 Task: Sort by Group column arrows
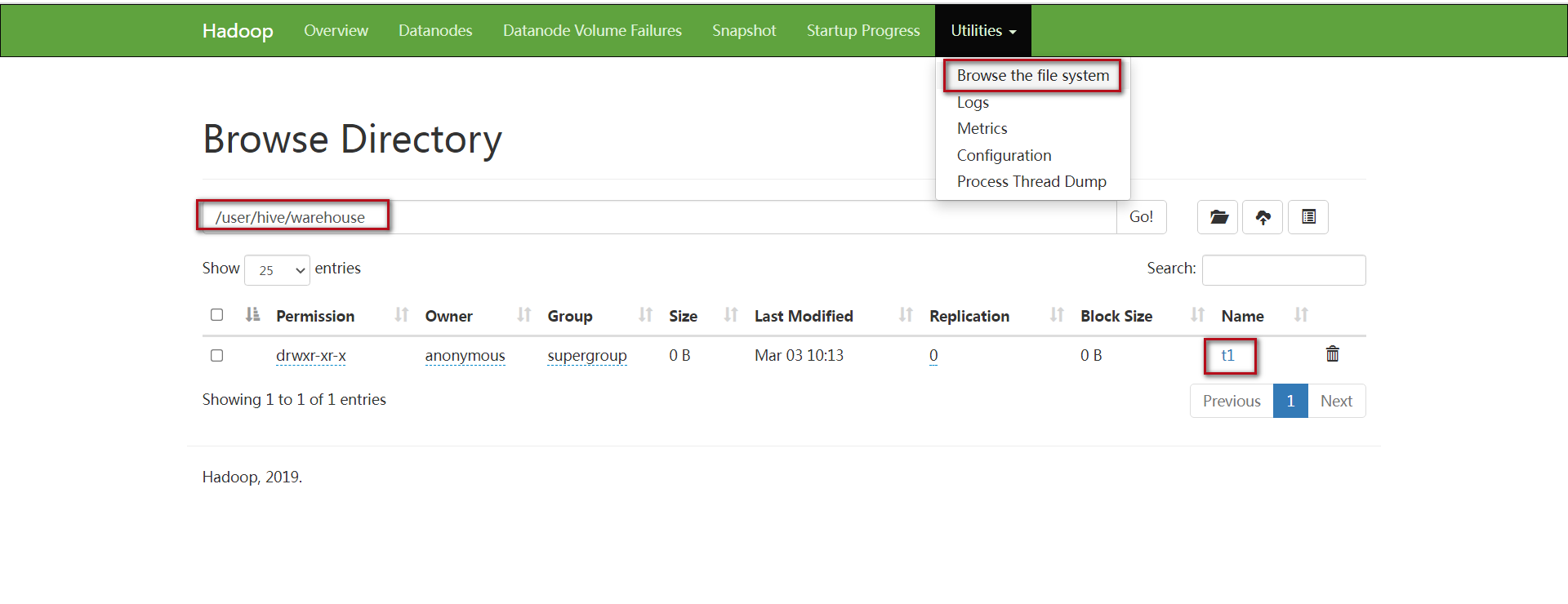[645, 315]
